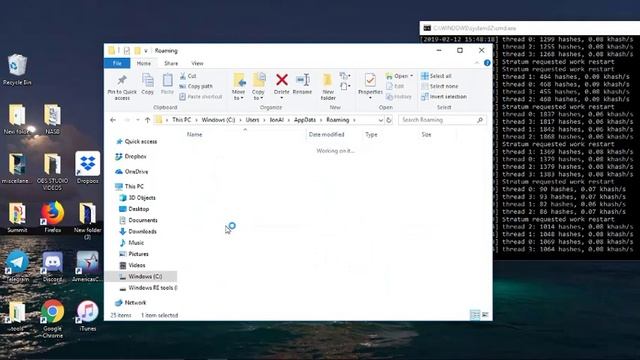Image resolution: width=640 pixels, height=360 pixels.
Task: Select Cut in Clipboard group
Action: click(188, 76)
